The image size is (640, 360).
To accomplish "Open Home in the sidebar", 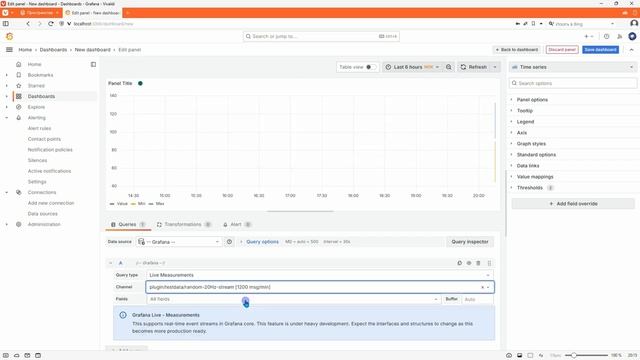I will (34, 64).
